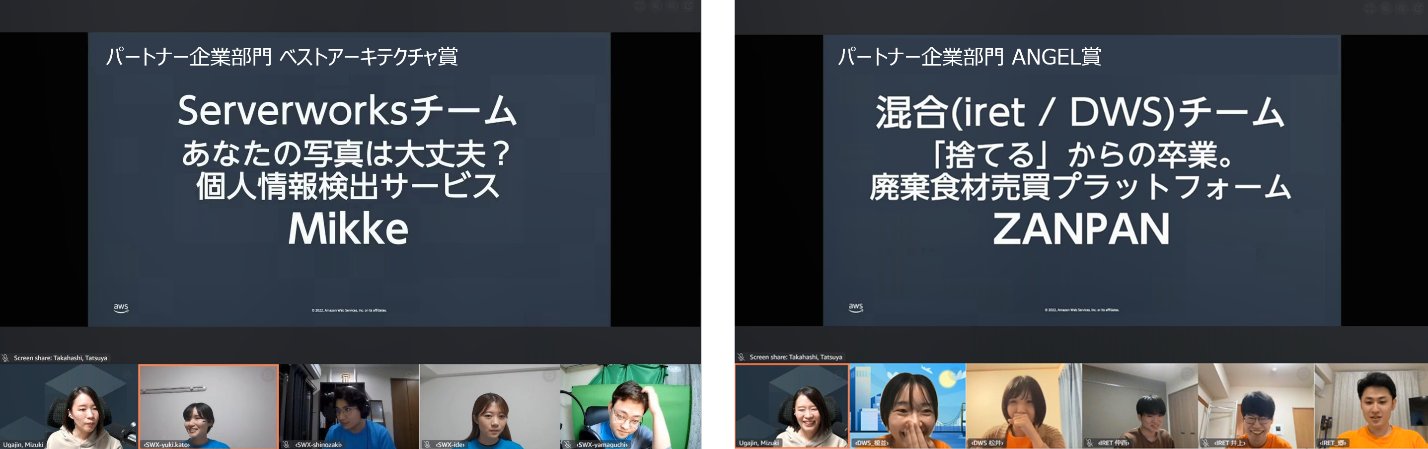Select the DWS_根岸 video tile
Image resolution: width=1428 pixels, height=449 pixels.
pyautogui.click(x=908, y=406)
